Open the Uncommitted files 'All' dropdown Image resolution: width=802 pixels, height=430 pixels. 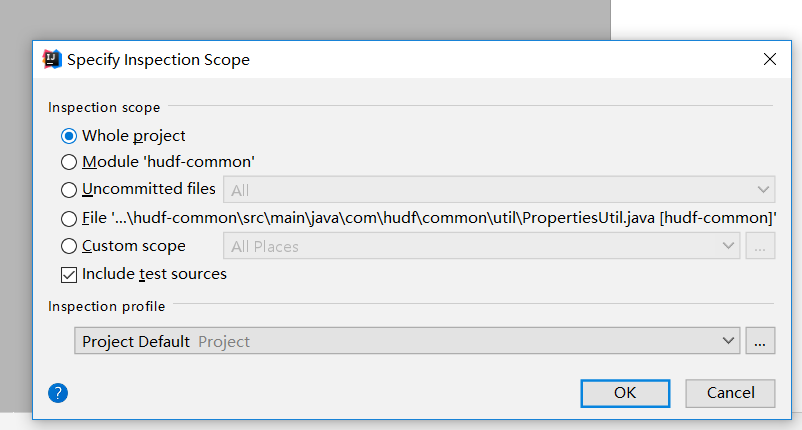(x=500, y=189)
